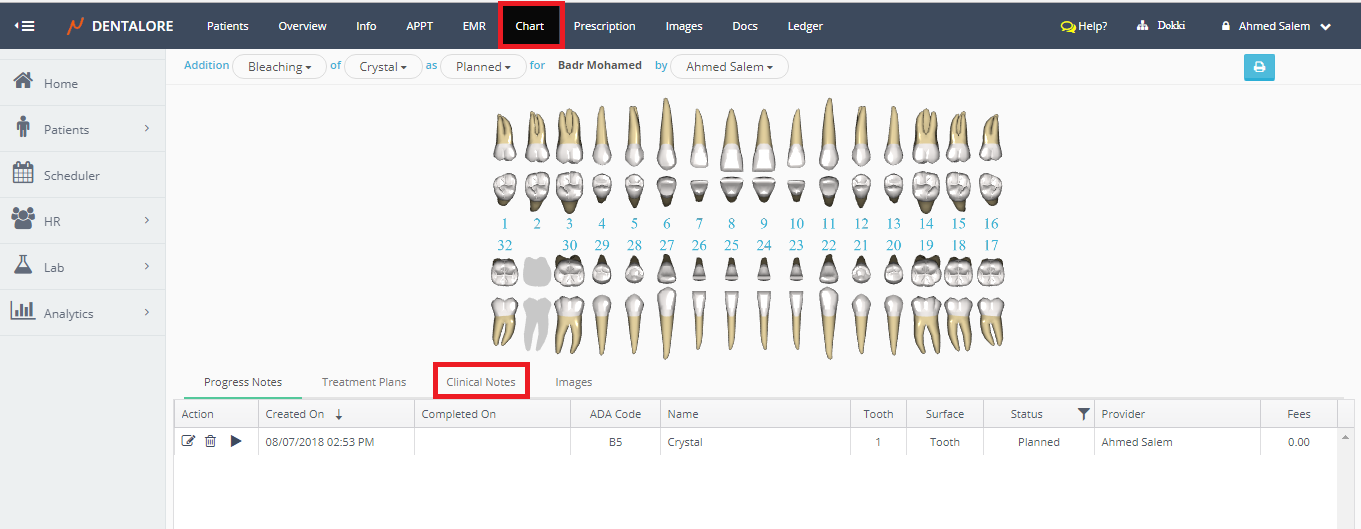The image size is (1361, 529).
Task: Click the Status column filter icon
Action: click(1083, 414)
